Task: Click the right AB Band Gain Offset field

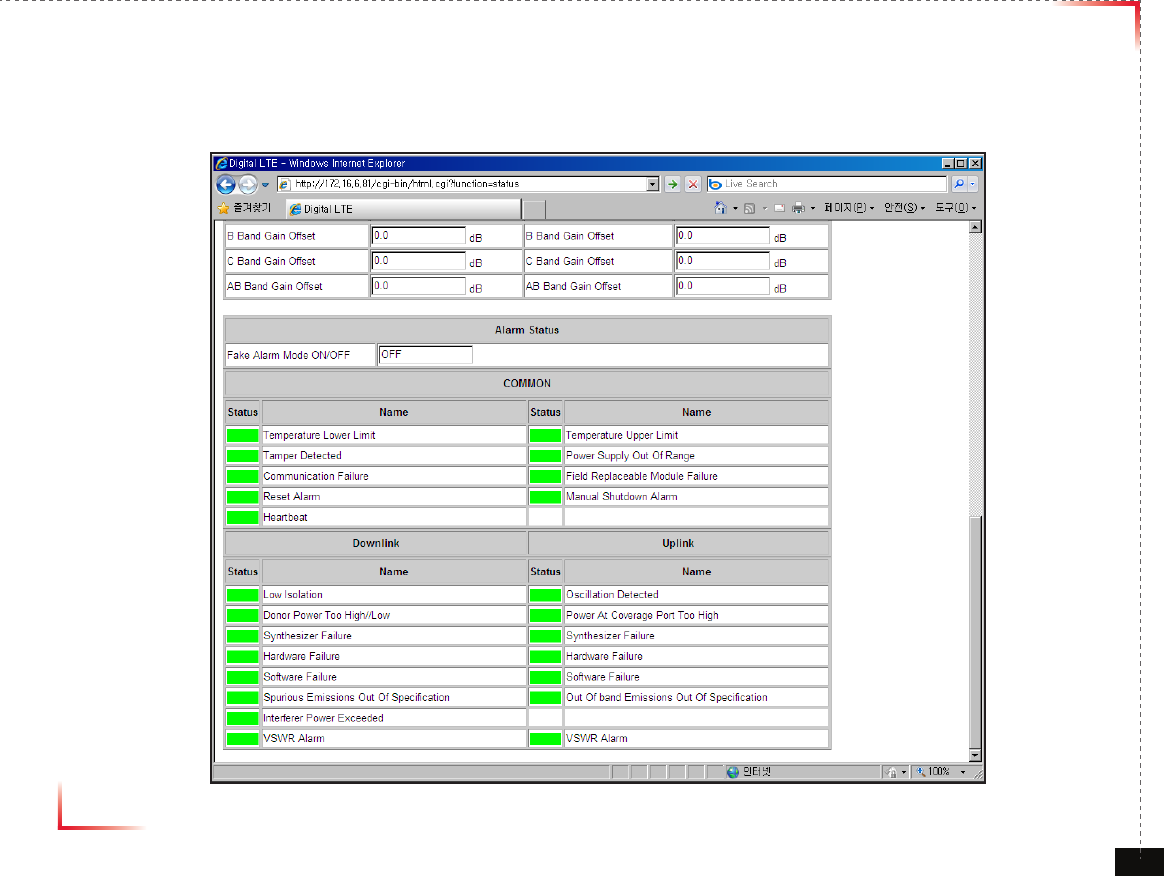Action: click(x=722, y=287)
